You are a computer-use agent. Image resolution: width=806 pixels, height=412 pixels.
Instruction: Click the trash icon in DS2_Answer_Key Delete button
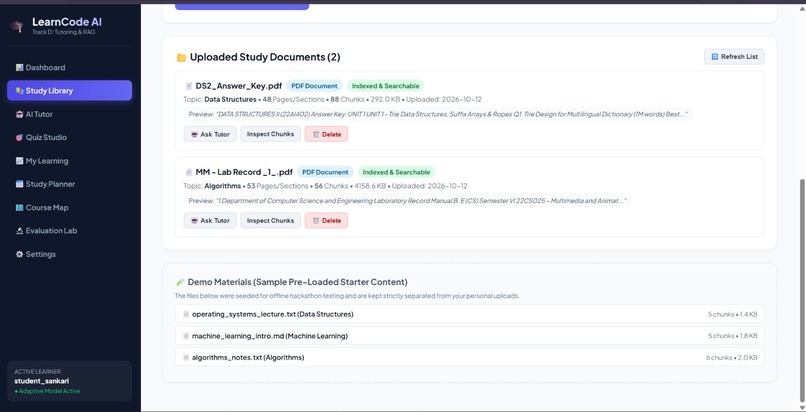[x=316, y=134]
